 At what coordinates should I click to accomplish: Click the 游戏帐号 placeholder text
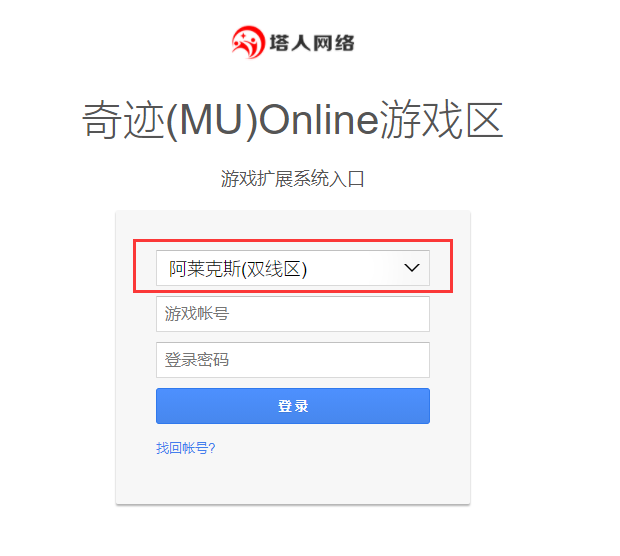[197, 314]
